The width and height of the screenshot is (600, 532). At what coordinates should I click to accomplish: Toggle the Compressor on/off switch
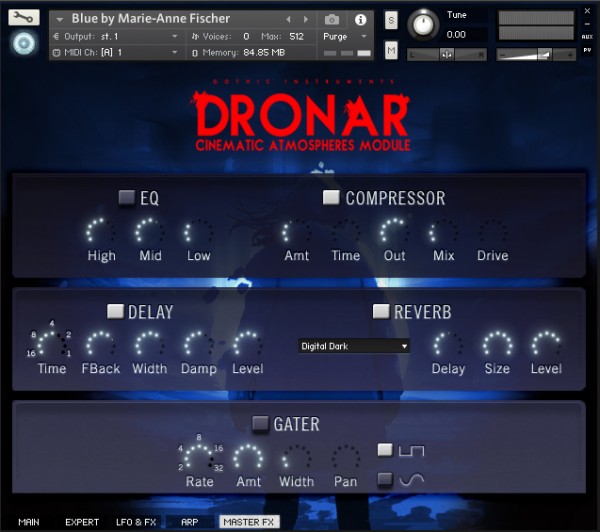click(331, 197)
